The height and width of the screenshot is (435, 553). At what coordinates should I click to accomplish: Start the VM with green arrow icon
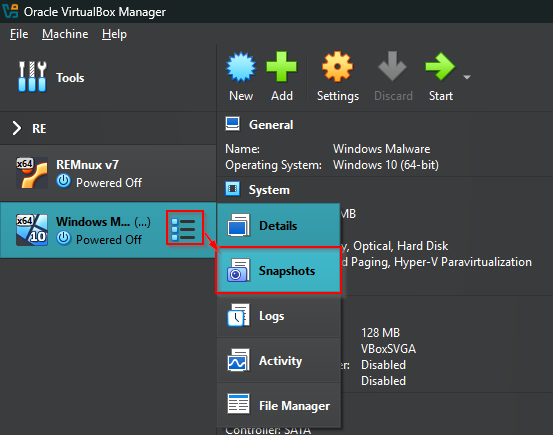(440, 66)
